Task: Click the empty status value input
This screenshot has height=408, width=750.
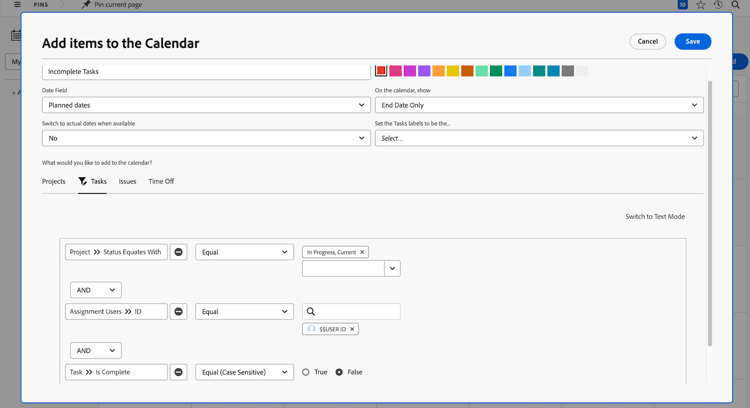Action: (343, 268)
